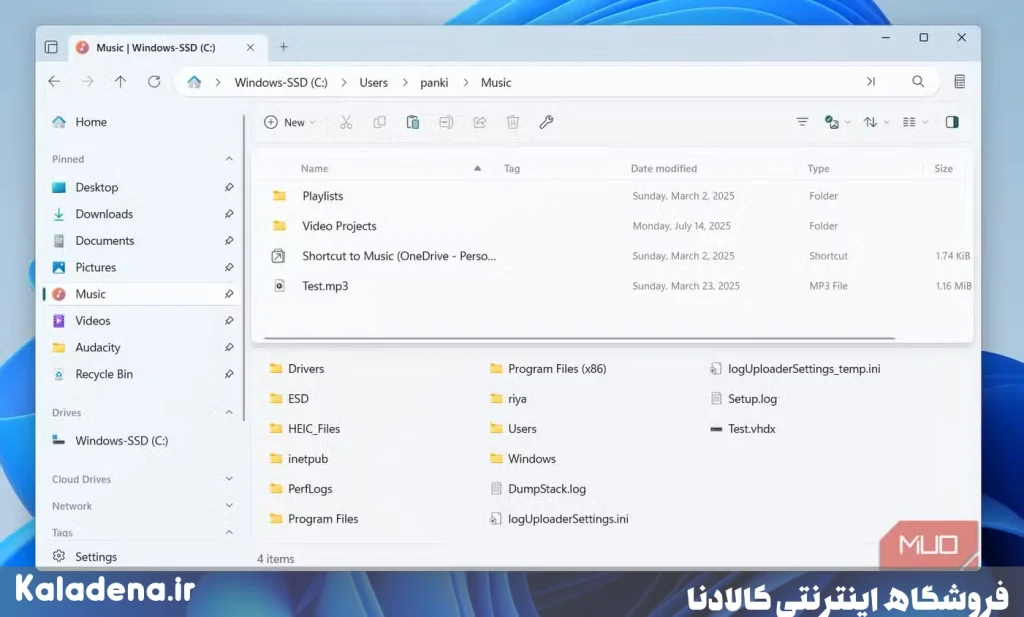
Task: Unpin Downloads using its pin icon
Action: pyautogui.click(x=229, y=214)
